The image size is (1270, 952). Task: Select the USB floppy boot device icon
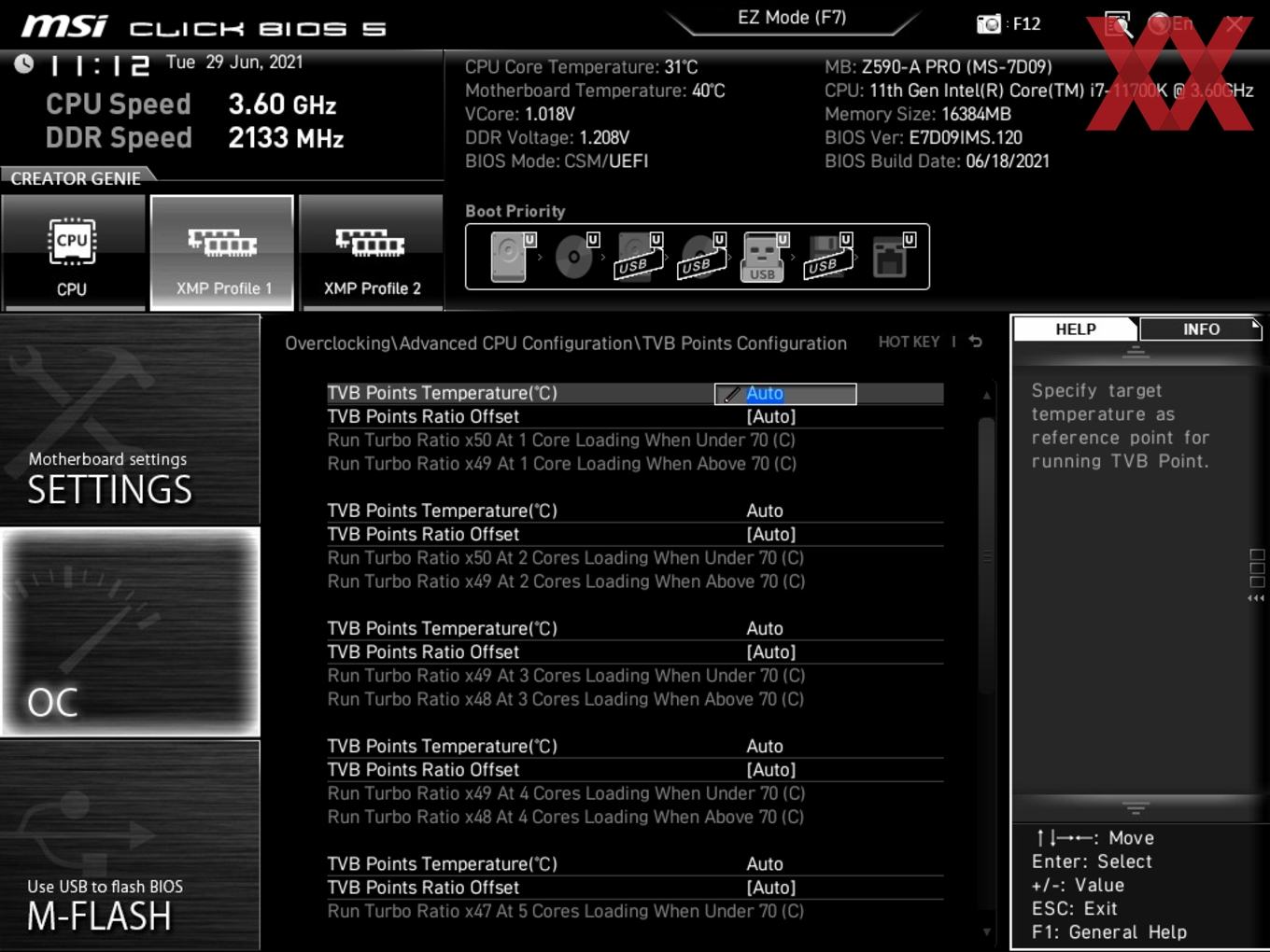[x=828, y=257]
